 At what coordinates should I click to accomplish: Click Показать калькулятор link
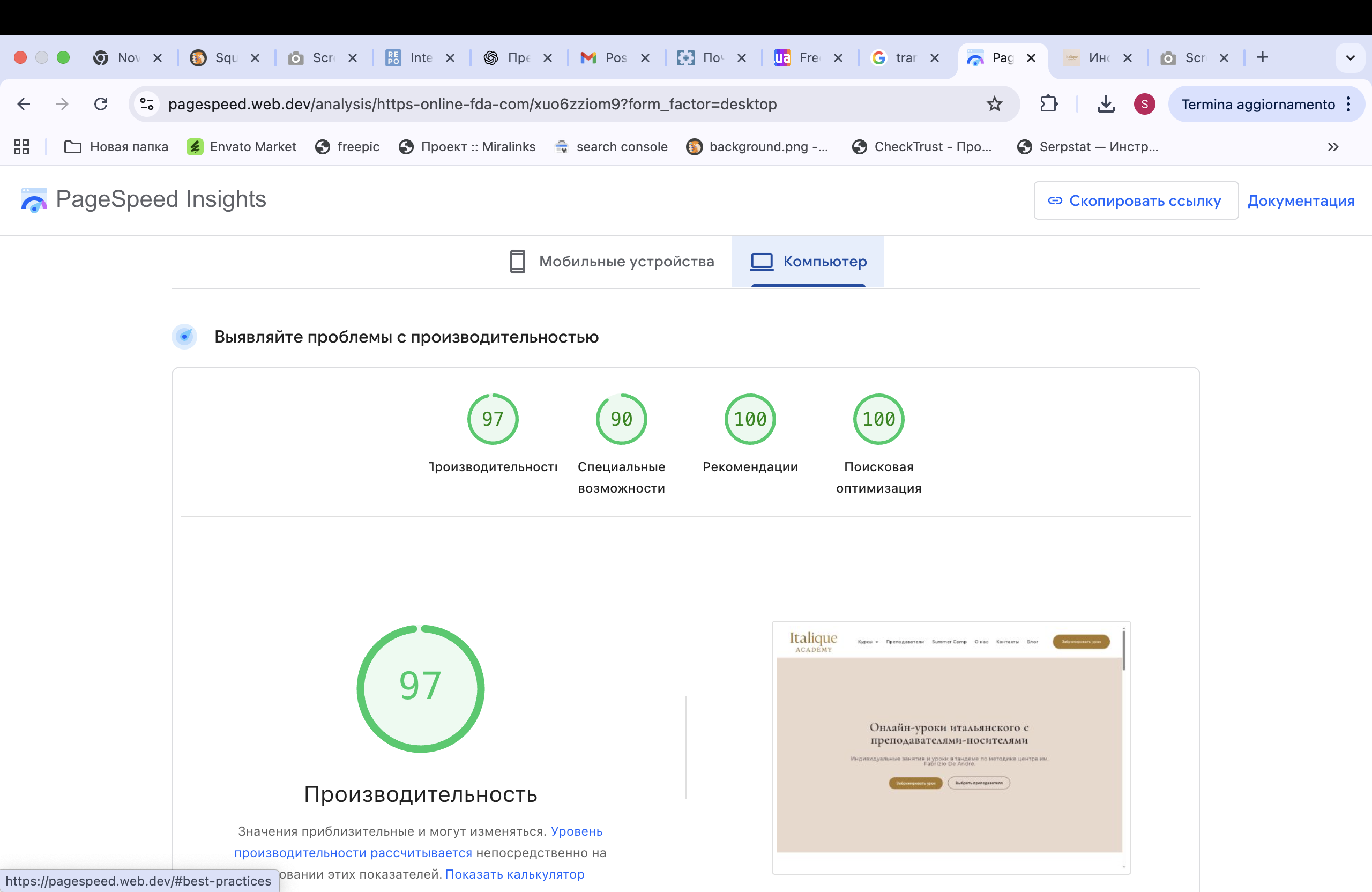point(515,874)
